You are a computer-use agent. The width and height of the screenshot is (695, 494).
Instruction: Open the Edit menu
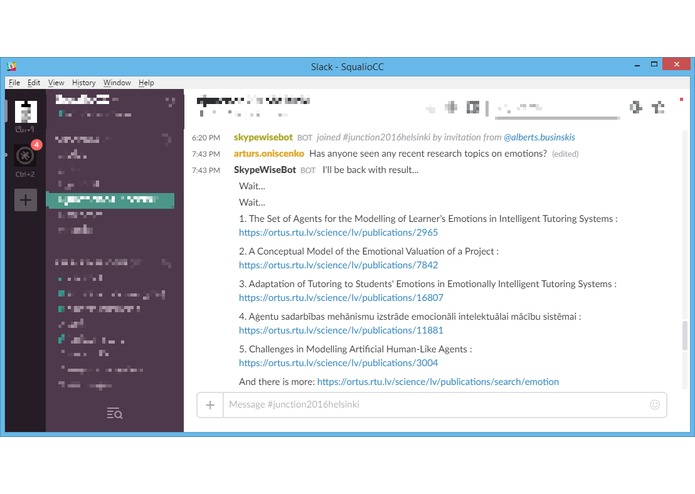coord(34,82)
